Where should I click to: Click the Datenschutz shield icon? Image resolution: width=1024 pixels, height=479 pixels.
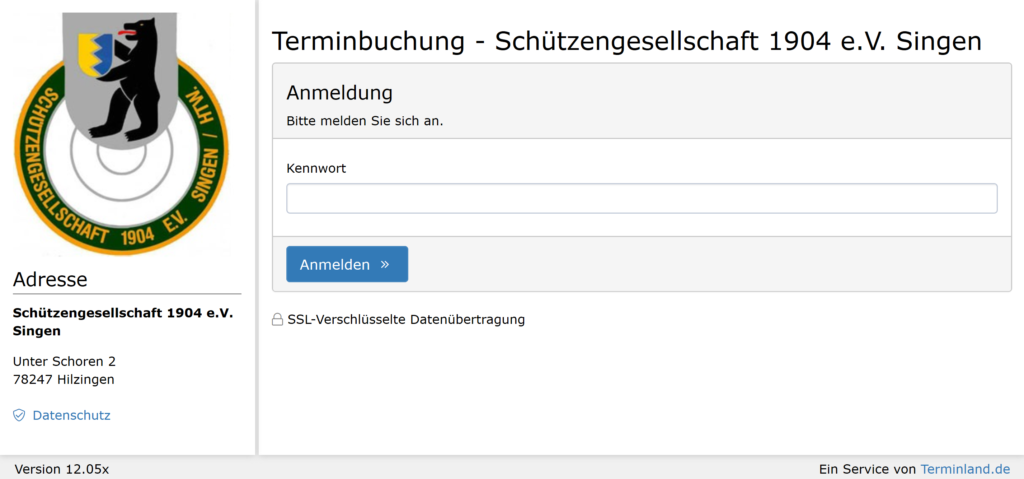pos(19,415)
